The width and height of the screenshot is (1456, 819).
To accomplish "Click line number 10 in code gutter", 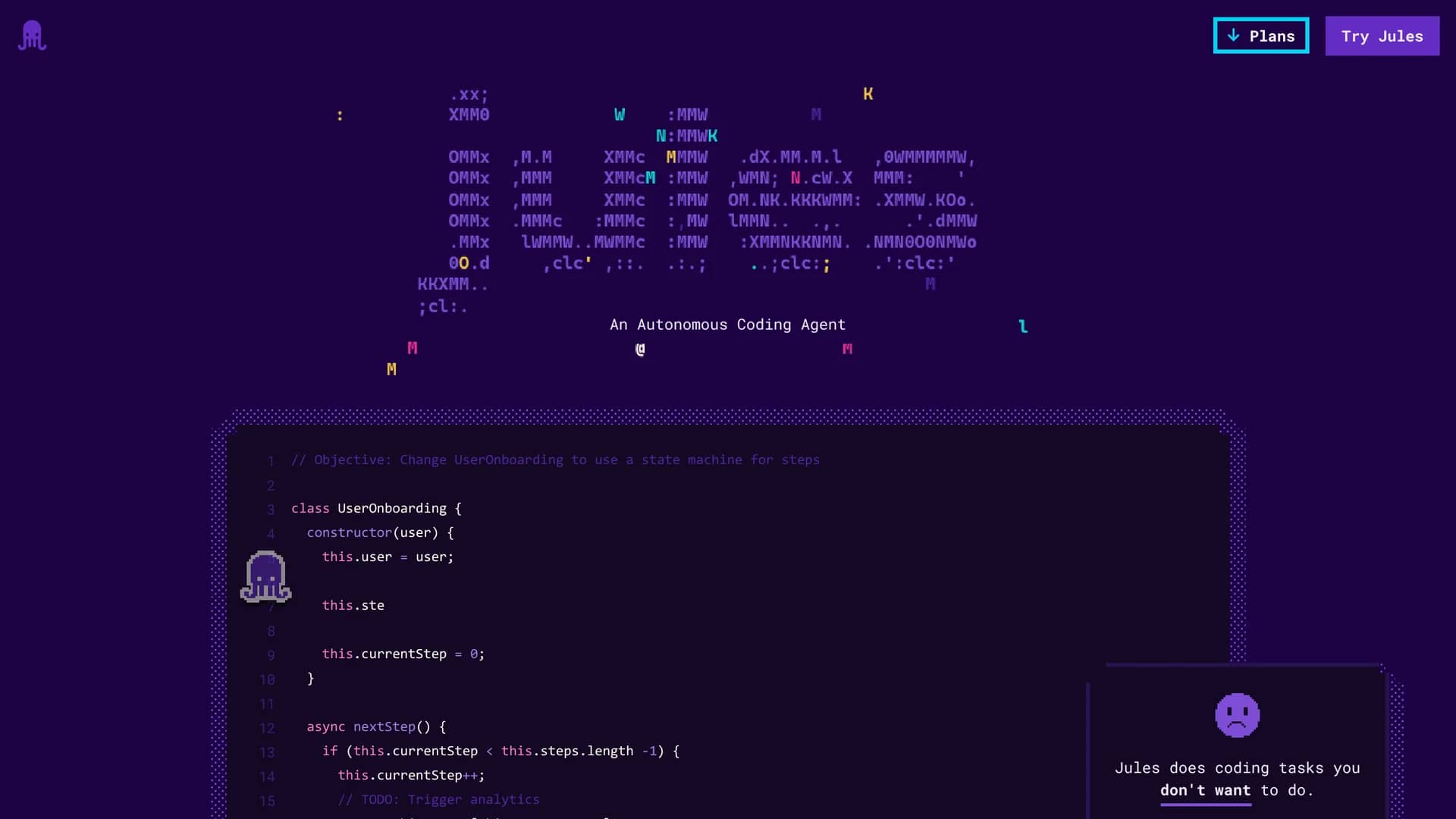I will click(x=267, y=679).
